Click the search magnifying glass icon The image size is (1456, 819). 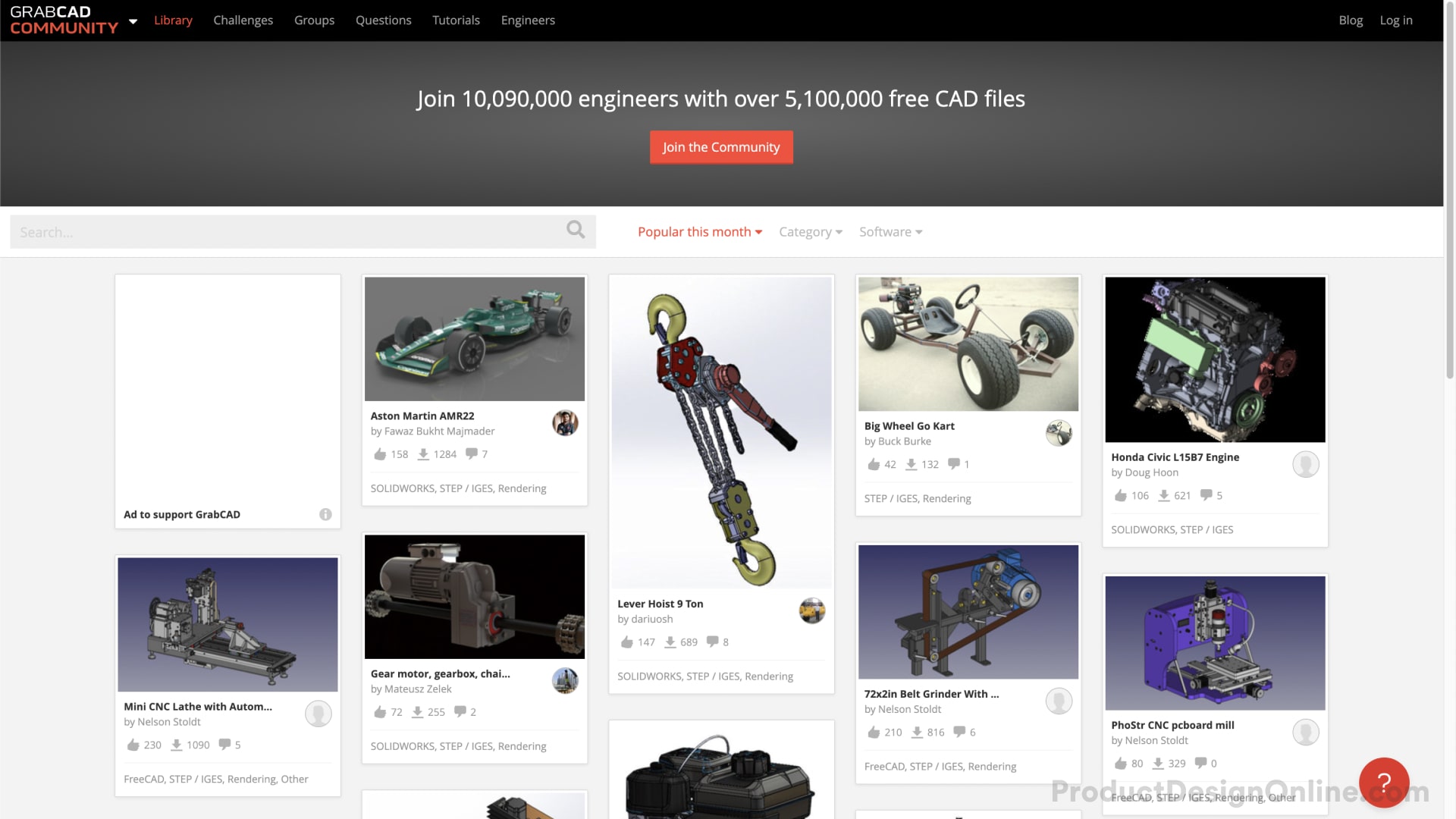tap(577, 231)
